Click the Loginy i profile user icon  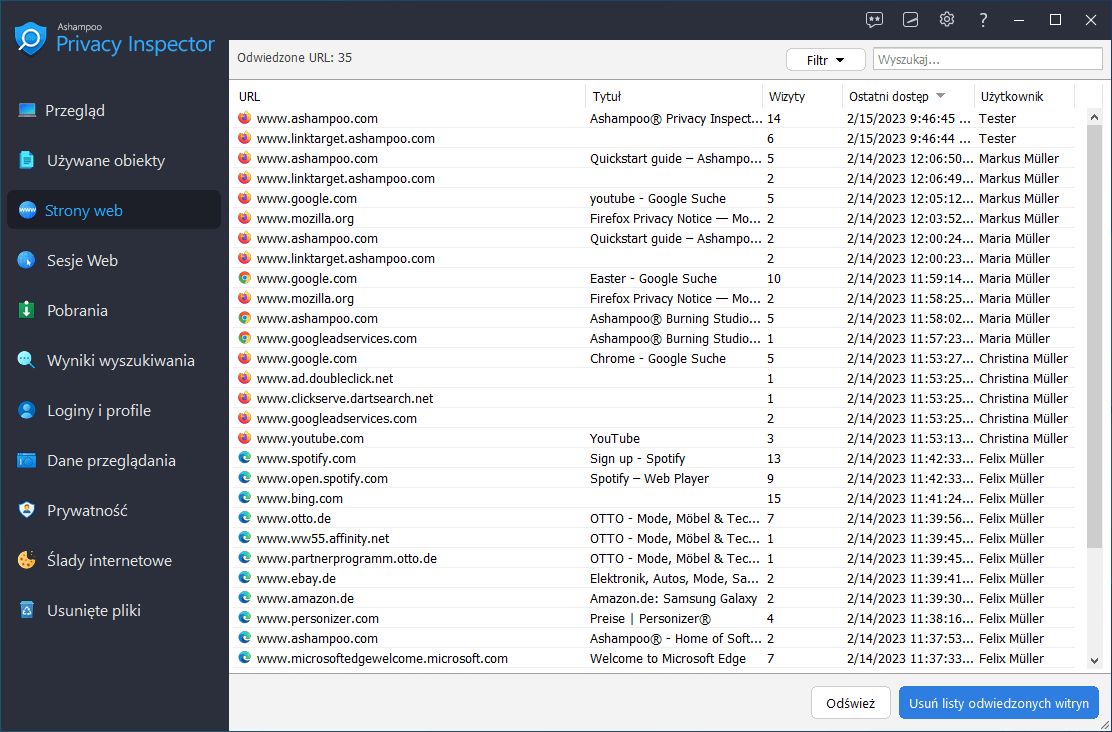coord(27,411)
